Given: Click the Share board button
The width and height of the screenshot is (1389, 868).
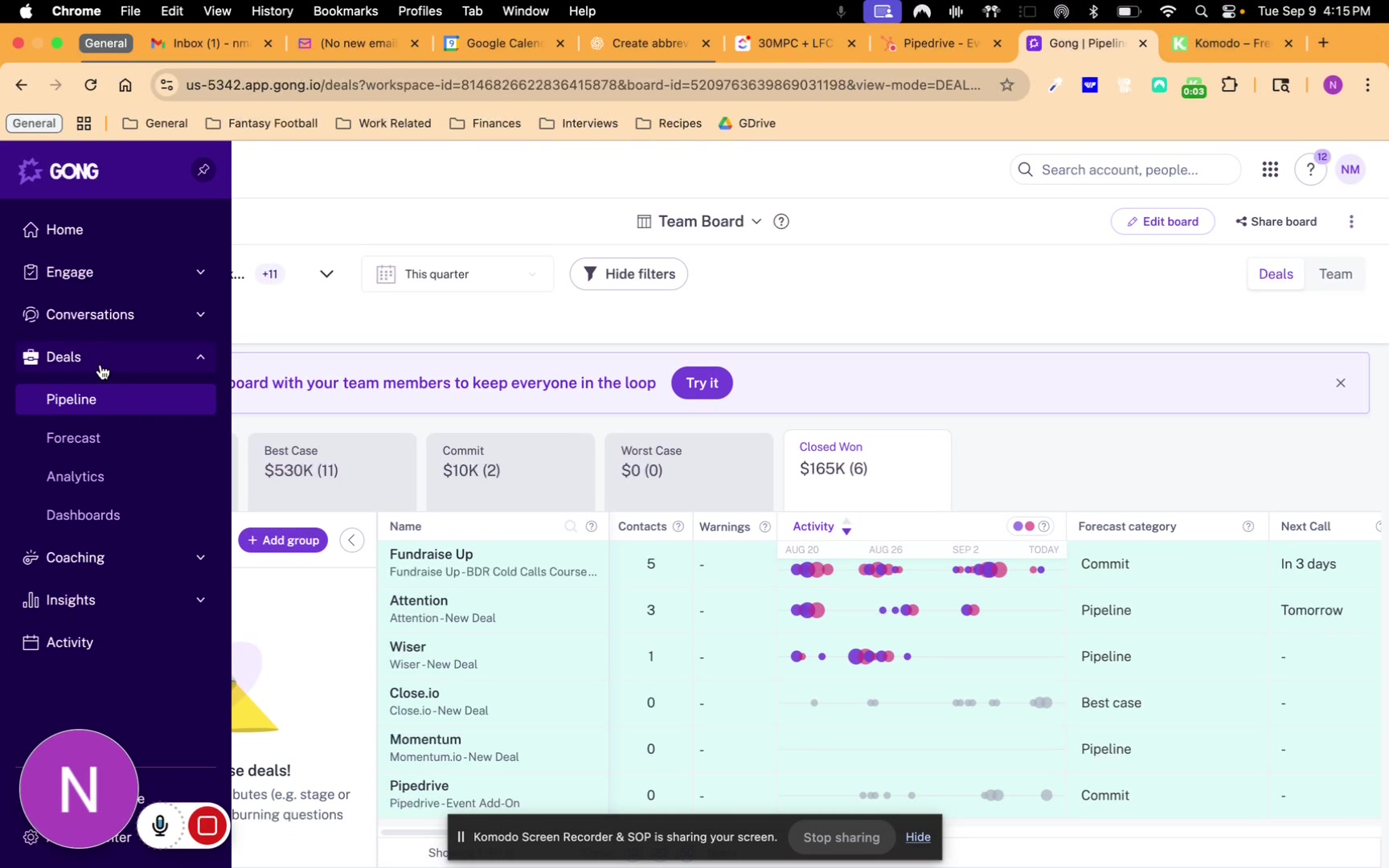Looking at the screenshot, I should click(x=1276, y=221).
